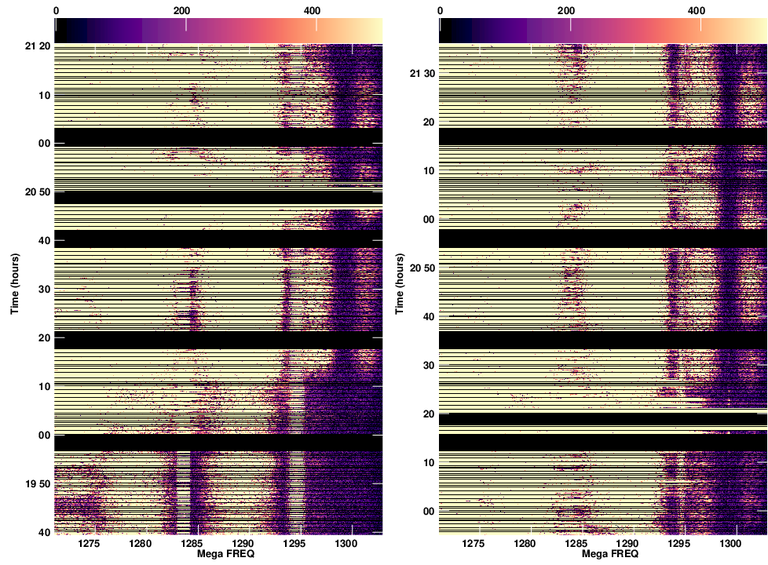
Task: Click the '21 20' time tick on left plot
Action: click(37, 47)
